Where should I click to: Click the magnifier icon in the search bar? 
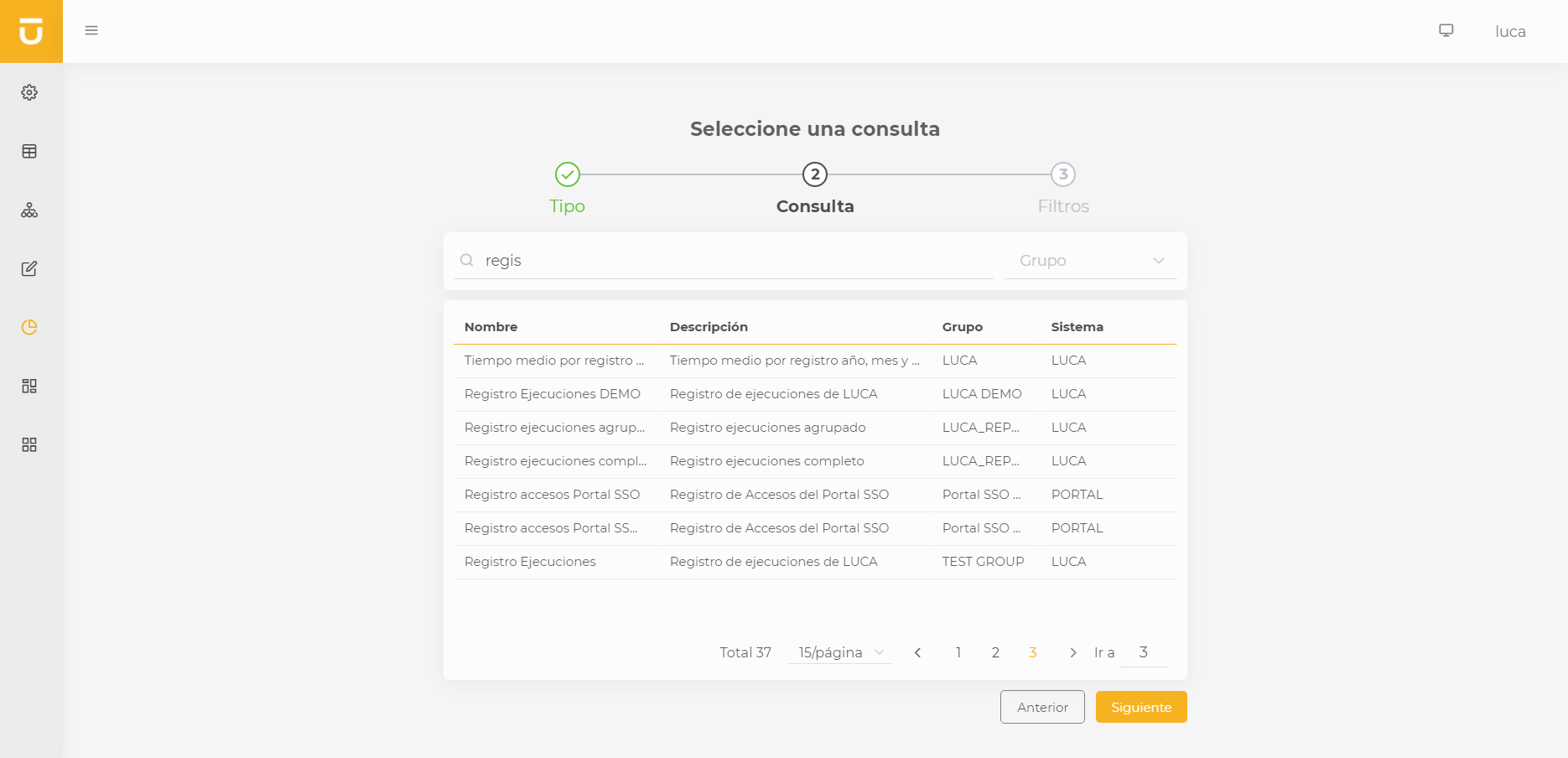[x=466, y=260]
